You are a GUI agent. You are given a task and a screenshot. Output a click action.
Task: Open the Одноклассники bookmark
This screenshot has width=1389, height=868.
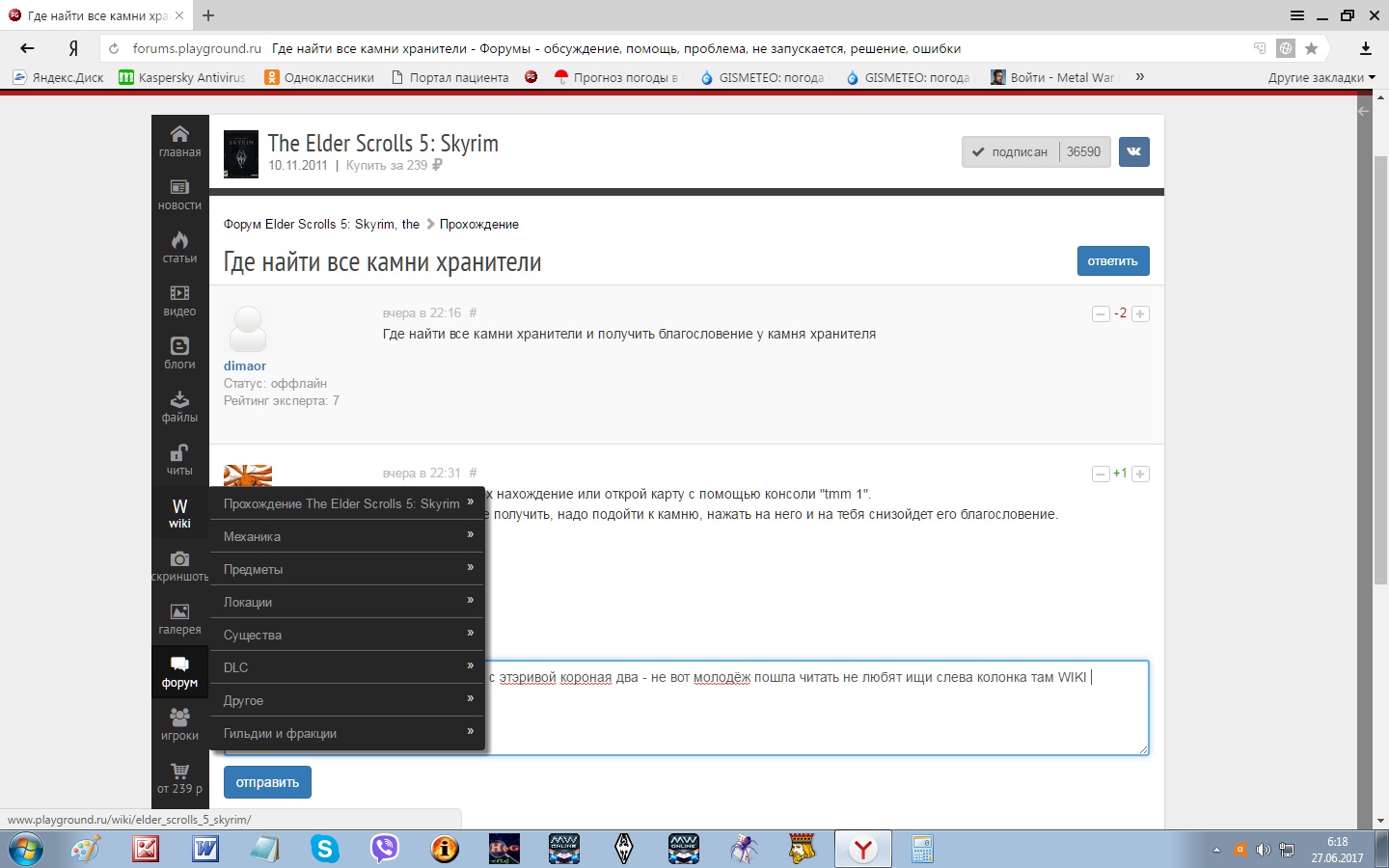click(x=319, y=77)
